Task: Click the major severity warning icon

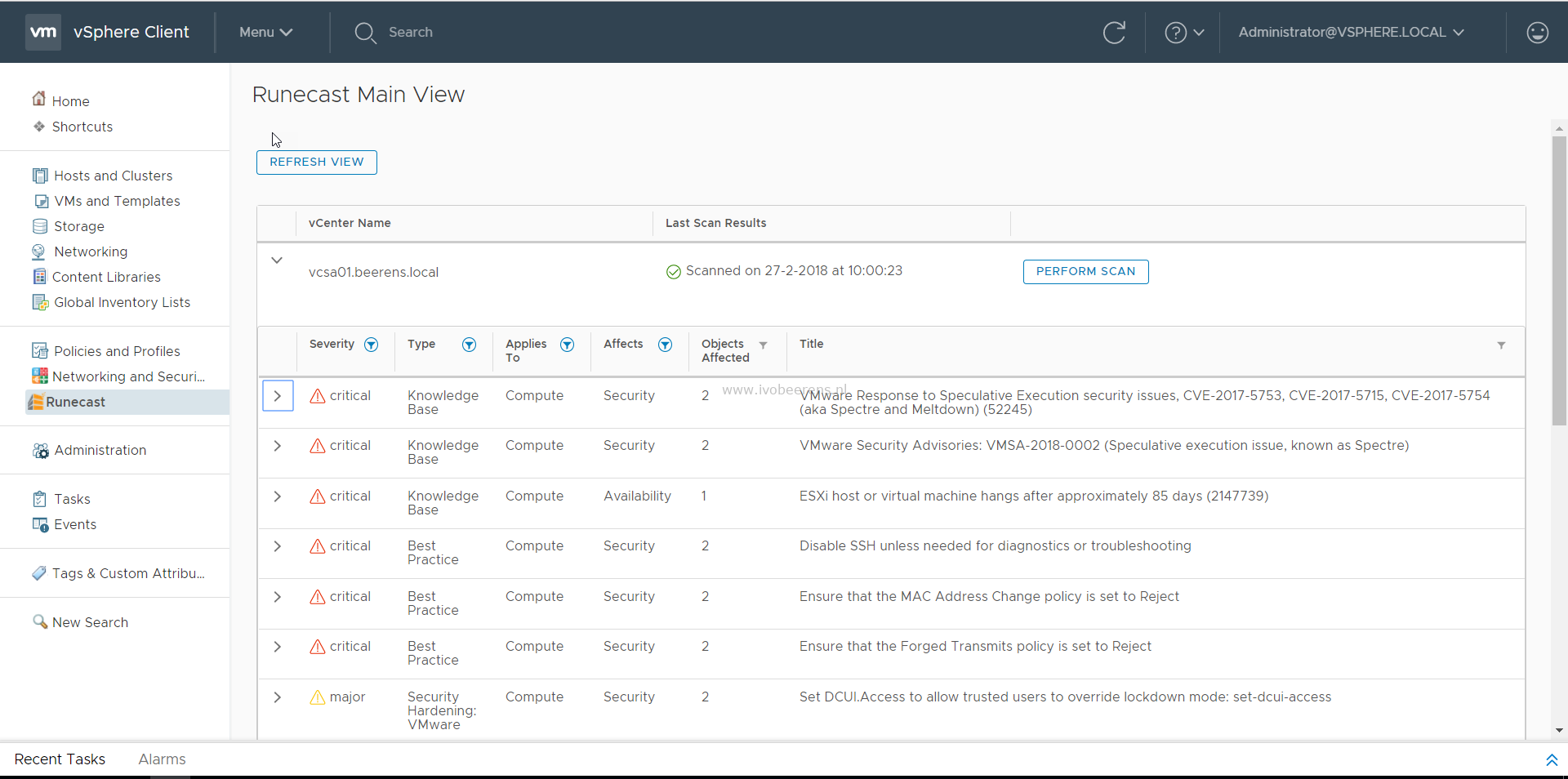Action: coord(318,697)
